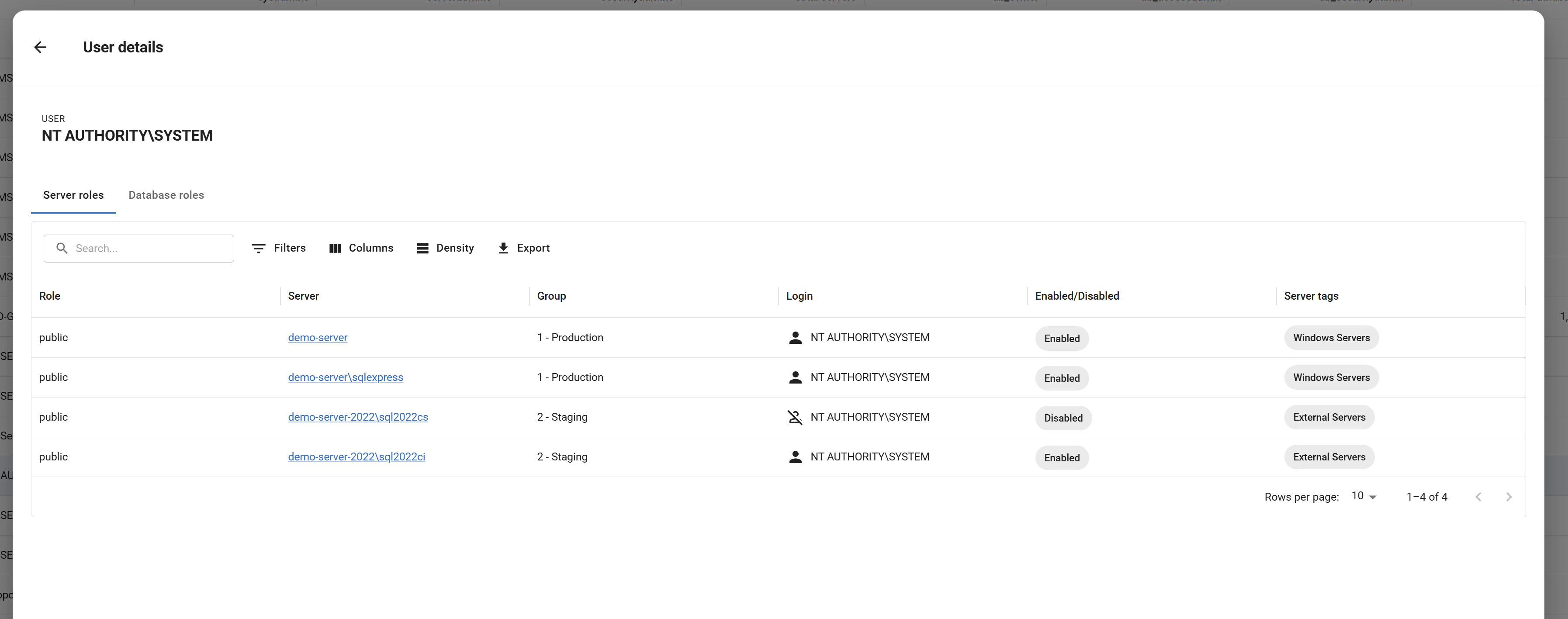Image resolution: width=1568 pixels, height=619 pixels.
Task: Click the search magnifier icon
Action: point(62,248)
